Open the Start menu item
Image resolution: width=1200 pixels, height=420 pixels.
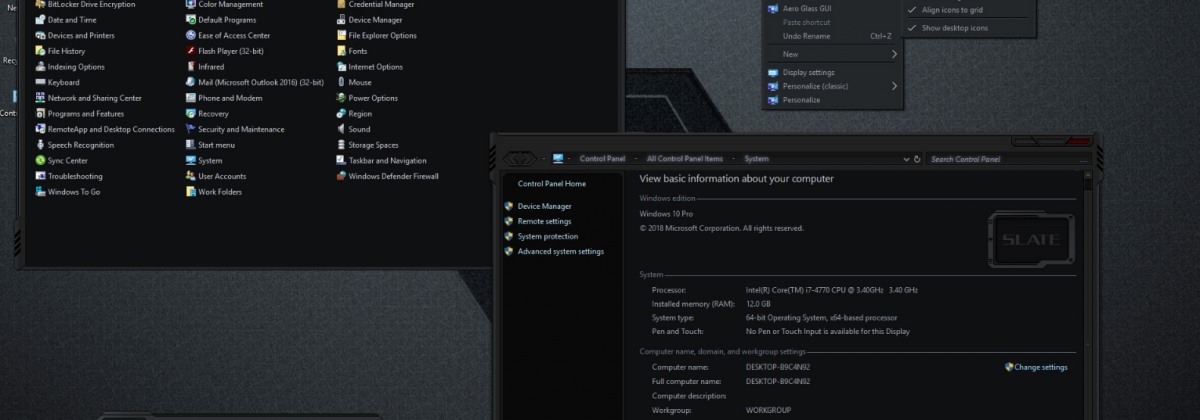[209, 145]
